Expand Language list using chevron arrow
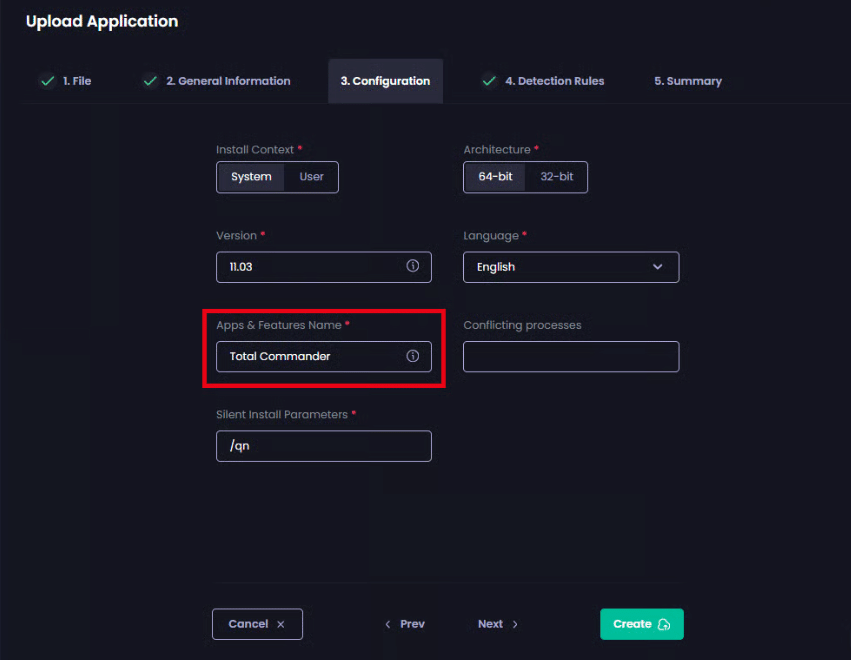This screenshot has width=851, height=660. click(657, 267)
